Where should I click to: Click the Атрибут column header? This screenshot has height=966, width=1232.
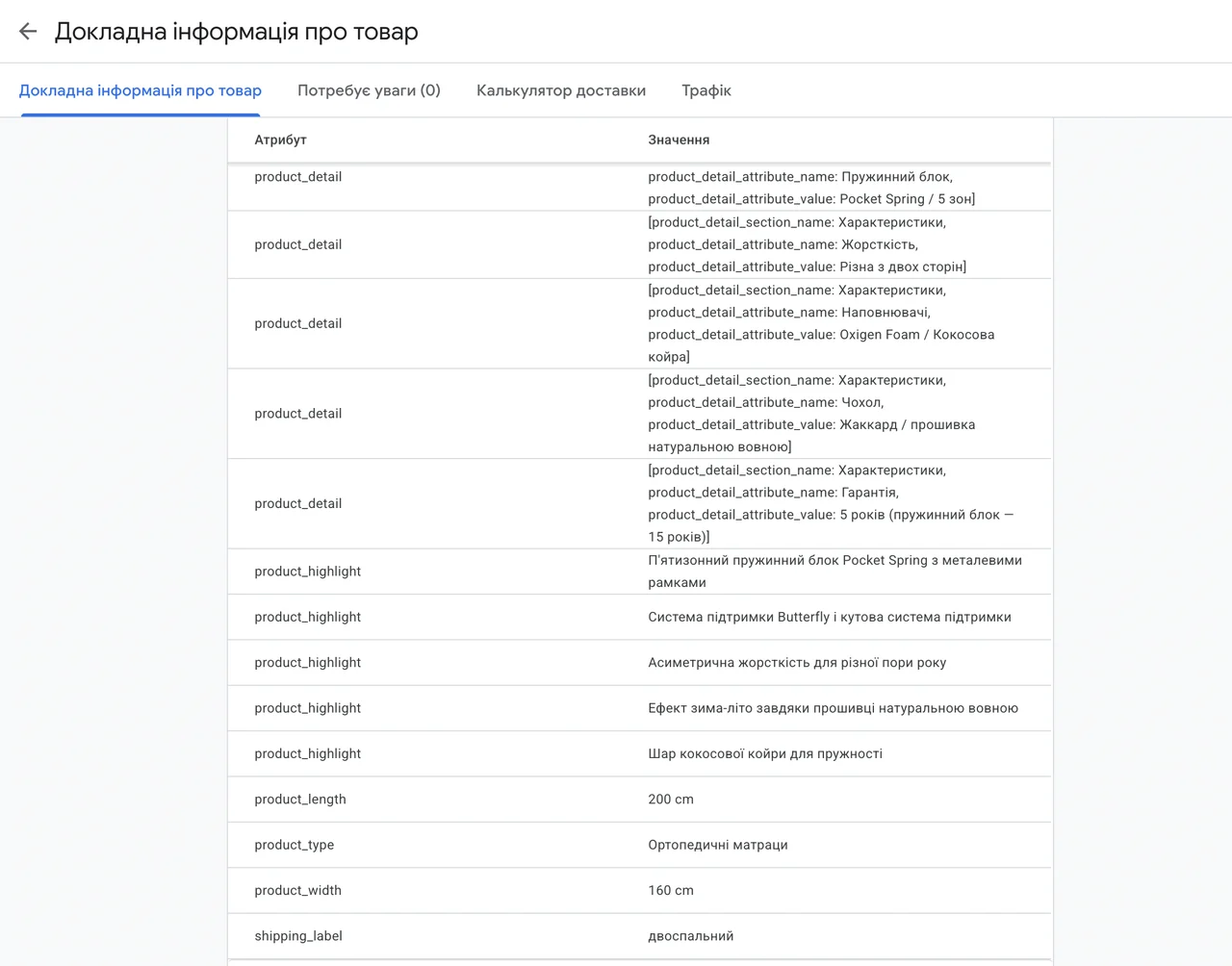click(280, 140)
